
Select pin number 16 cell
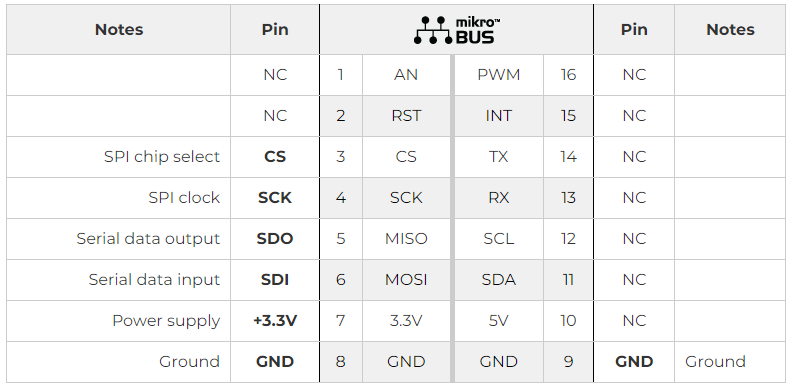click(x=568, y=75)
